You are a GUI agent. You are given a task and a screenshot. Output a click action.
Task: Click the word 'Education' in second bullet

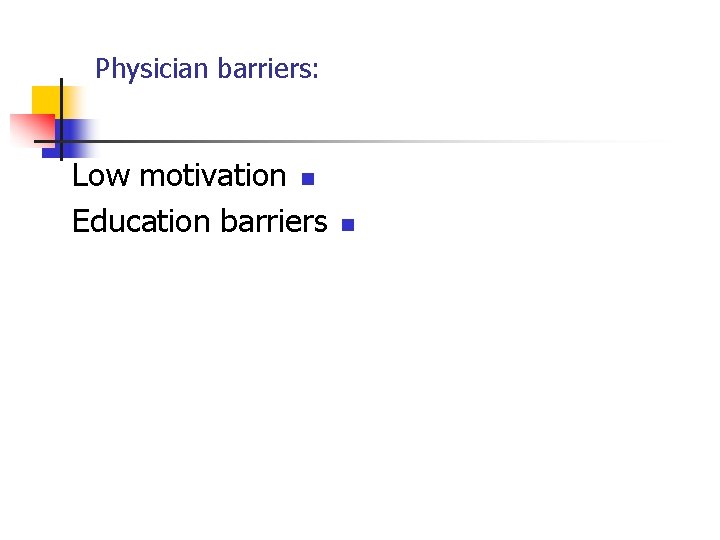(x=141, y=221)
